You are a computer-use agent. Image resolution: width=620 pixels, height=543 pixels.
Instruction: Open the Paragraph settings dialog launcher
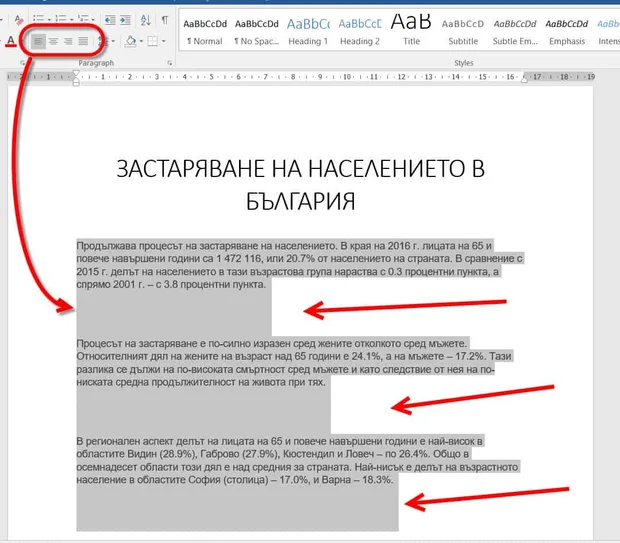(x=170, y=63)
